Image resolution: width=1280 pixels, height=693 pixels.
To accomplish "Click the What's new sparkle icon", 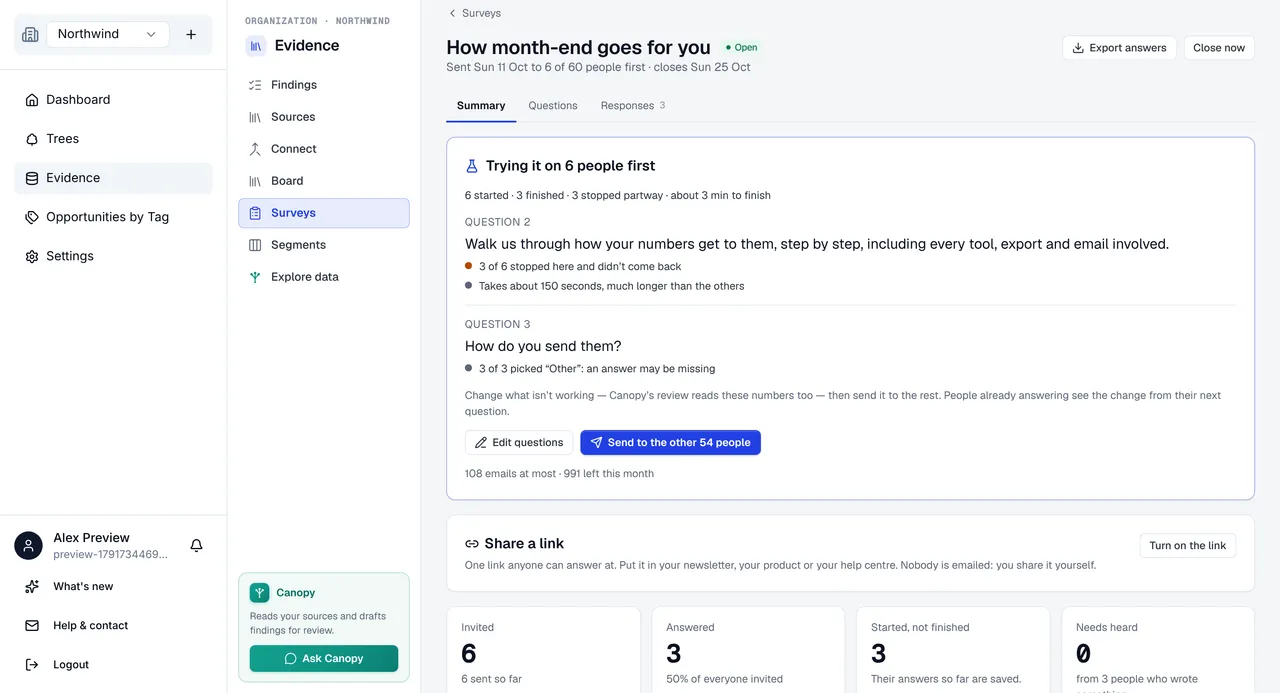I will coord(32,587).
